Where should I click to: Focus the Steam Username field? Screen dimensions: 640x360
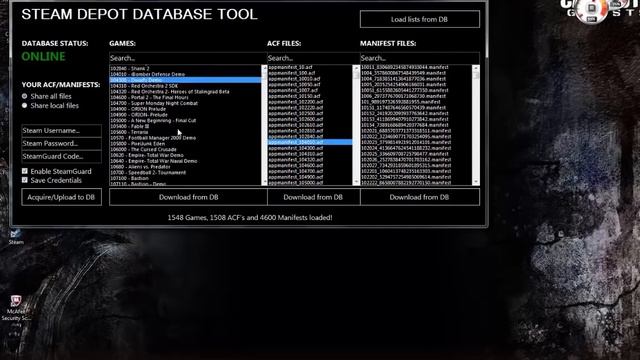(61, 131)
